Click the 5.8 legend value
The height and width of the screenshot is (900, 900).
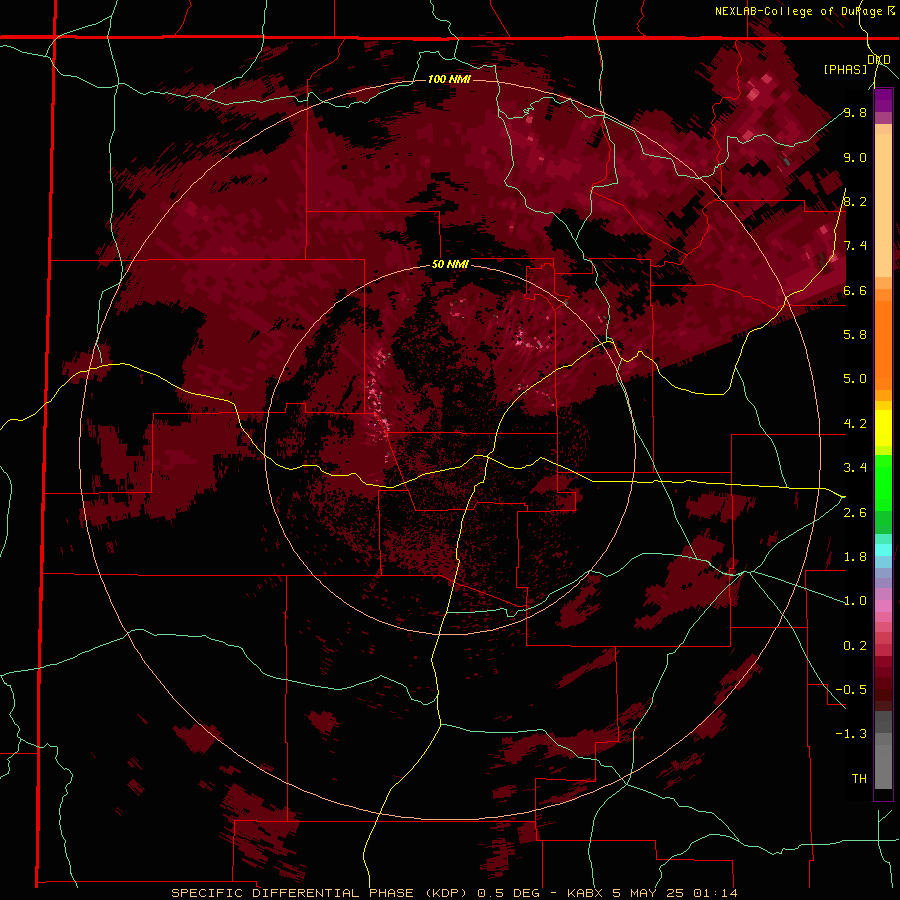855,334
